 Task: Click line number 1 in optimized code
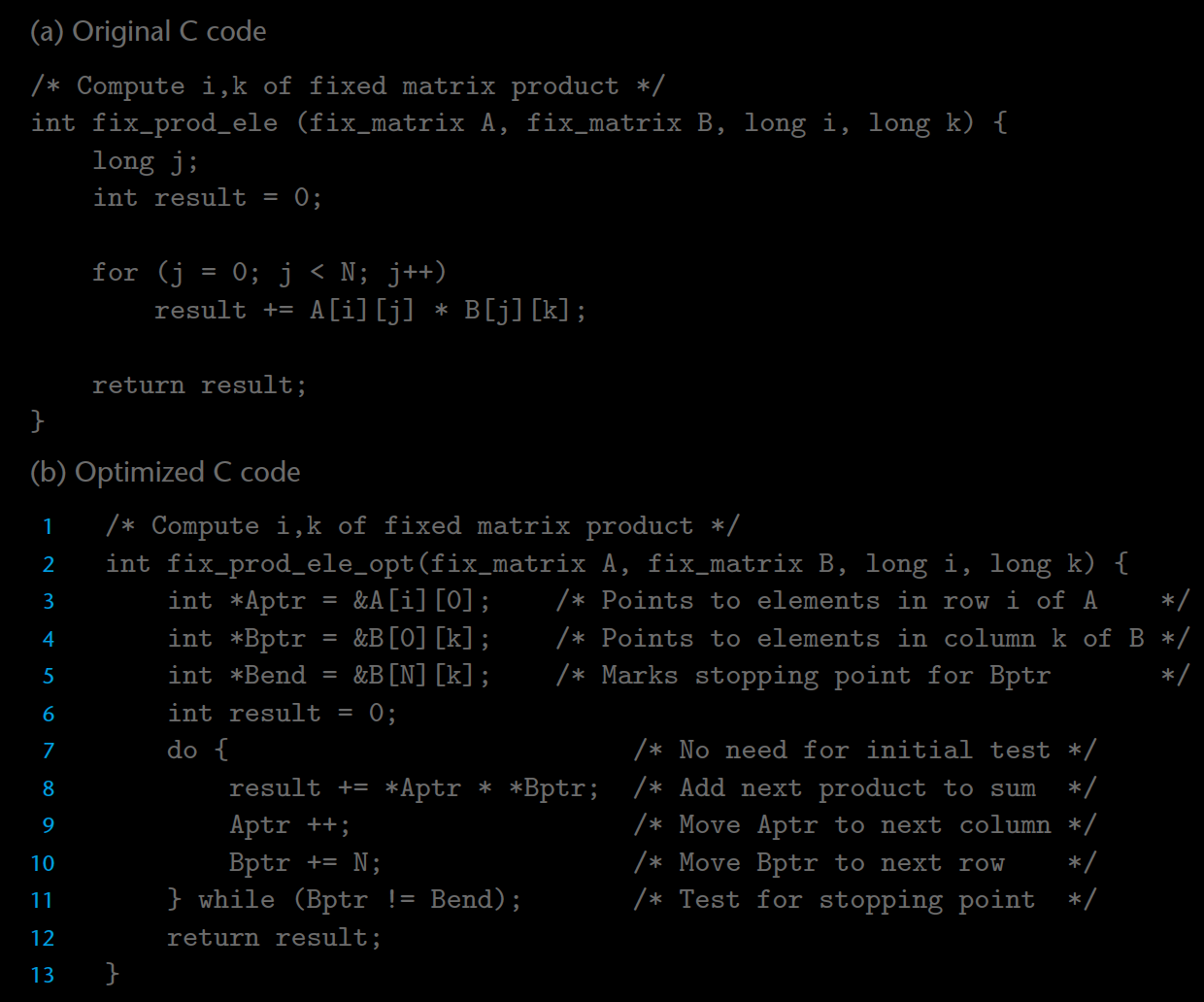(x=48, y=527)
